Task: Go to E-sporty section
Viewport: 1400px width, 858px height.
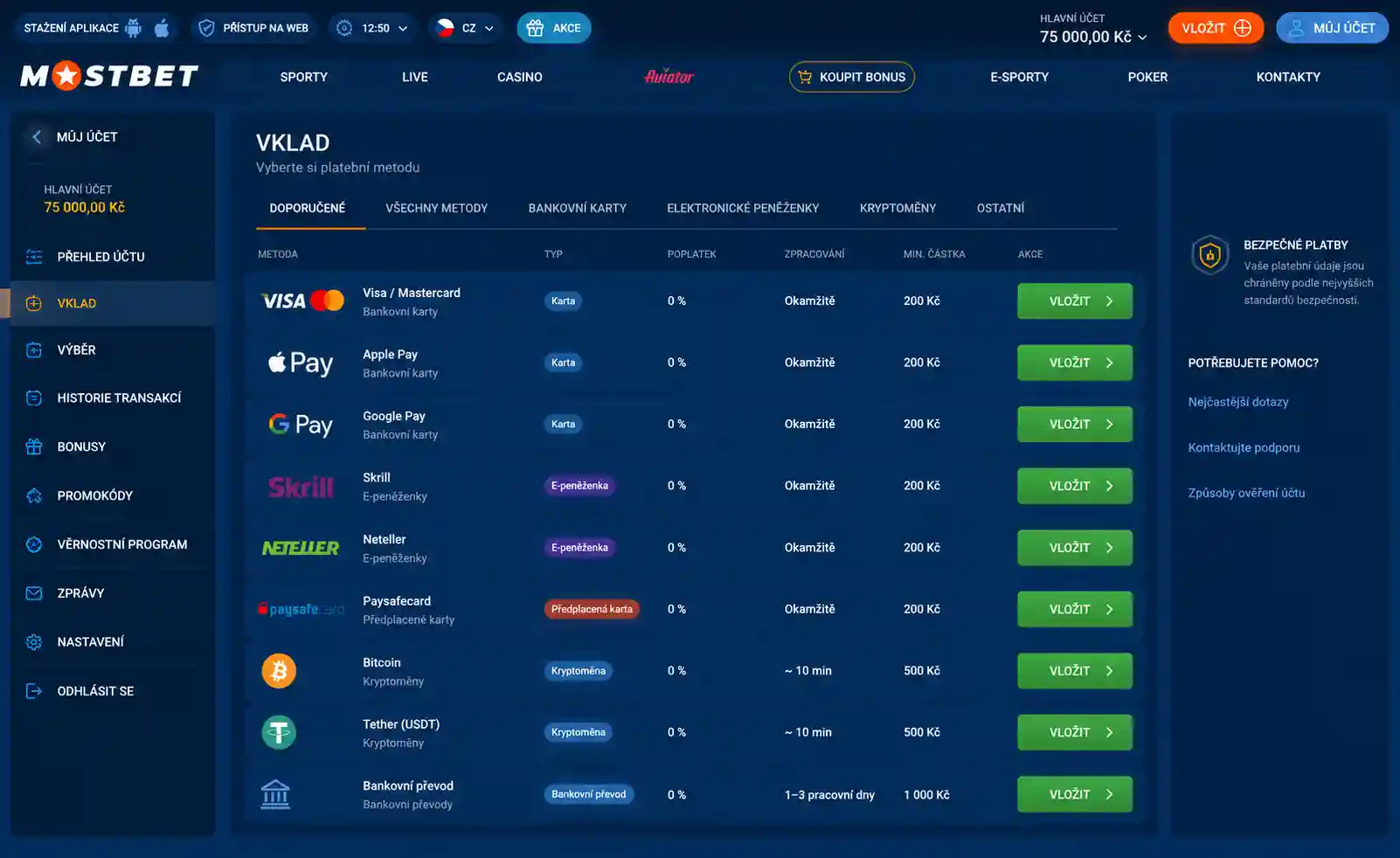Action: click(x=1020, y=77)
